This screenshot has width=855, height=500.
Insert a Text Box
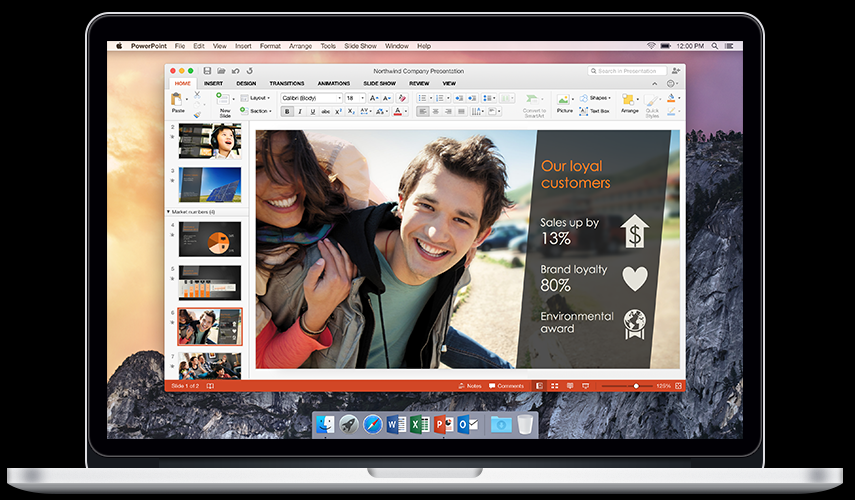tap(599, 109)
